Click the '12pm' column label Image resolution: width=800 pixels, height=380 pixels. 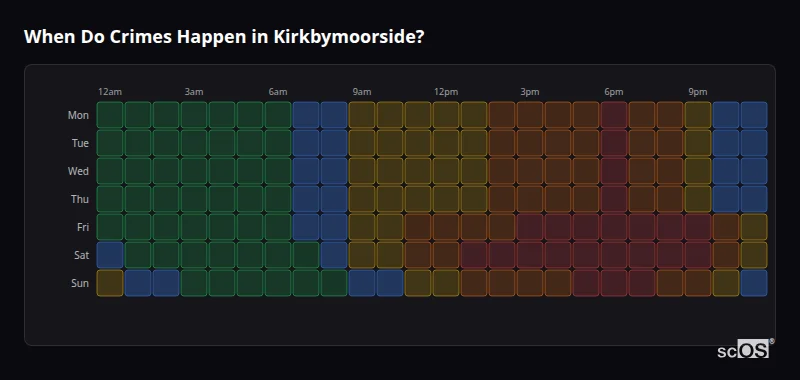click(x=446, y=92)
